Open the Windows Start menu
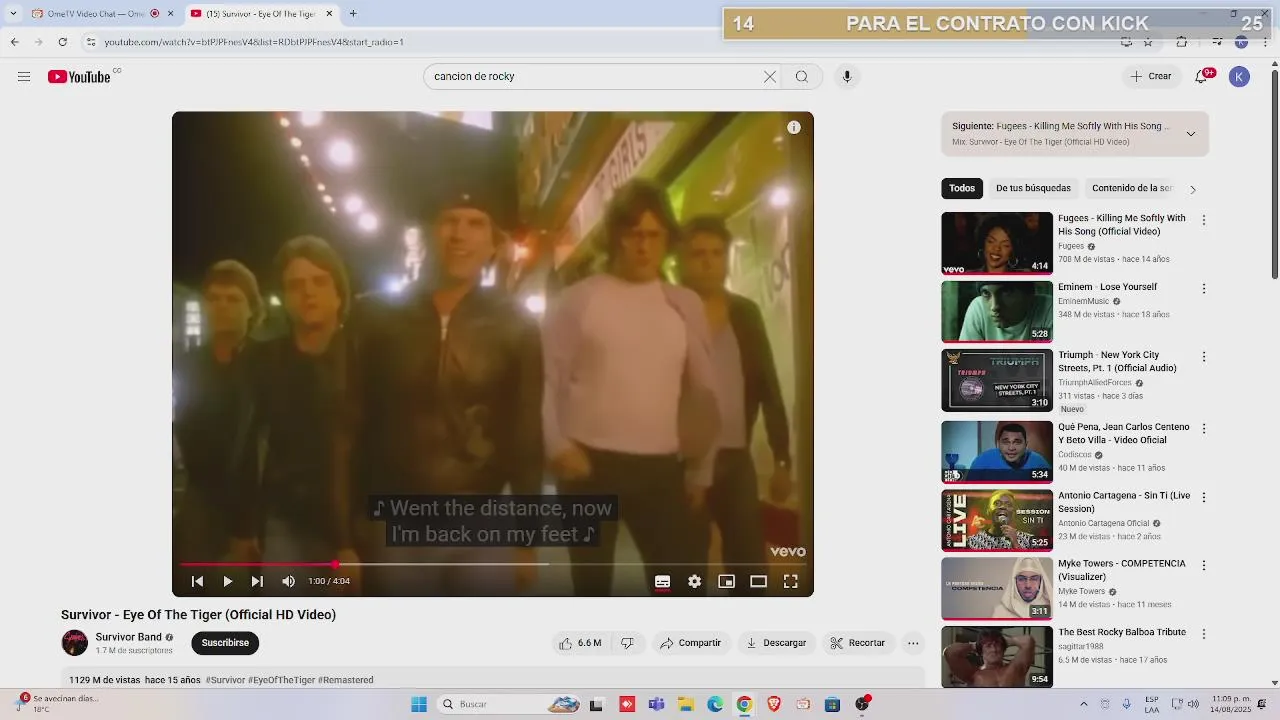The height and width of the screenshot is (720, 1280). click(x=419, y=705)
